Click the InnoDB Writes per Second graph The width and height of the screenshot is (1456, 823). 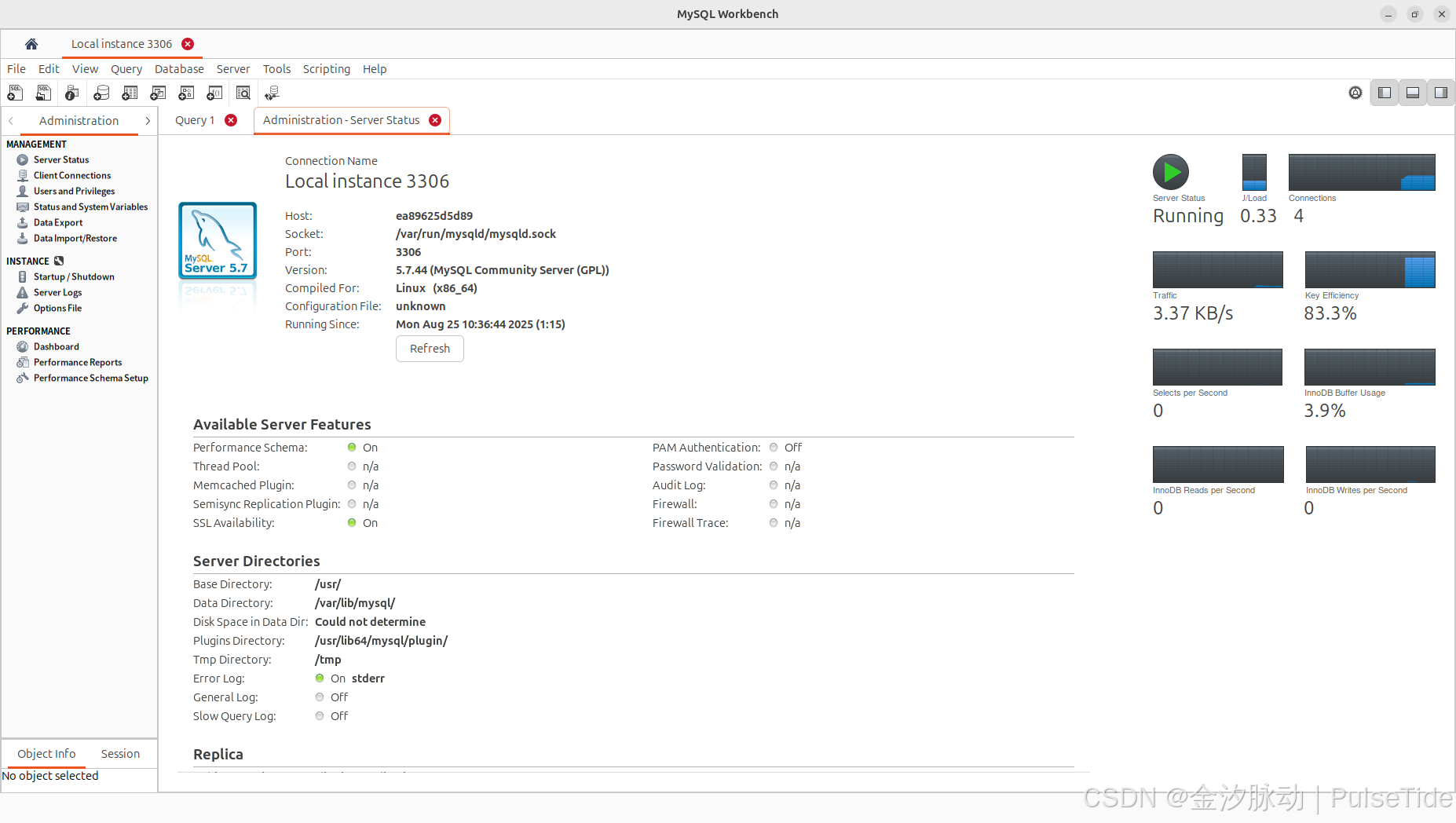click(x=1370, y=464)
